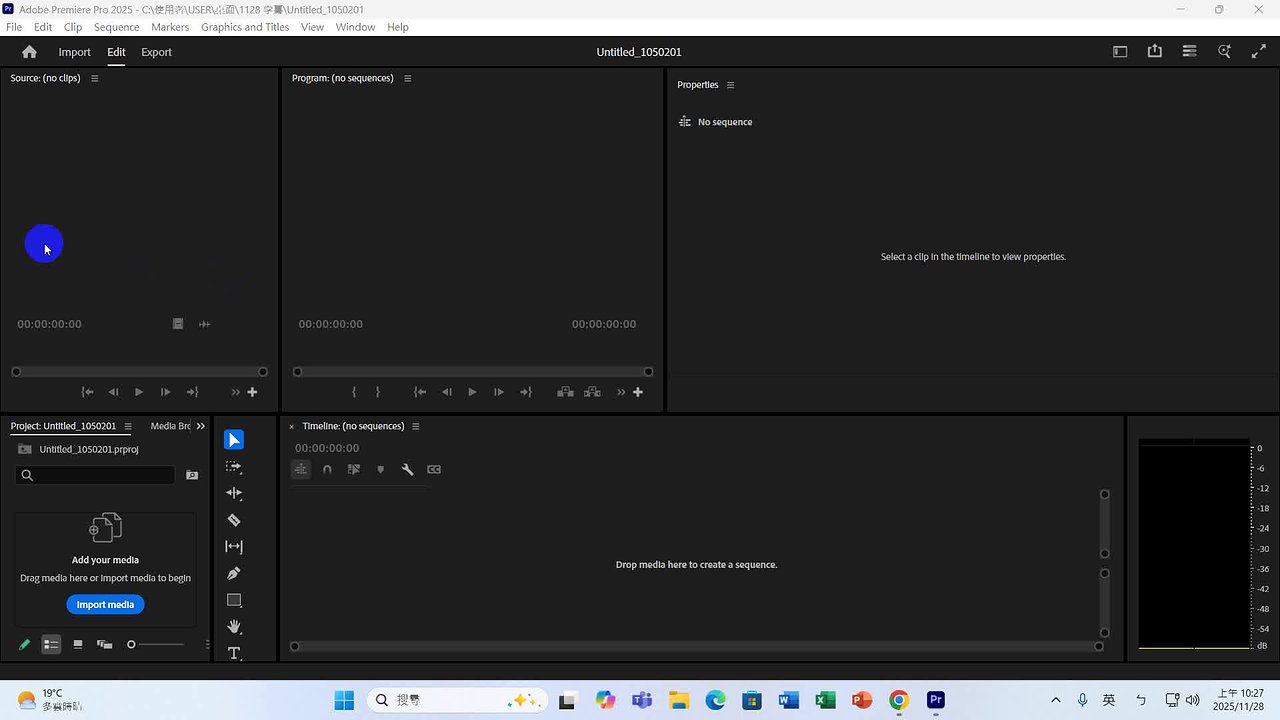1280x720 pixels.
Task: Switch to the Export workspace tab
Action: point(156,52)
